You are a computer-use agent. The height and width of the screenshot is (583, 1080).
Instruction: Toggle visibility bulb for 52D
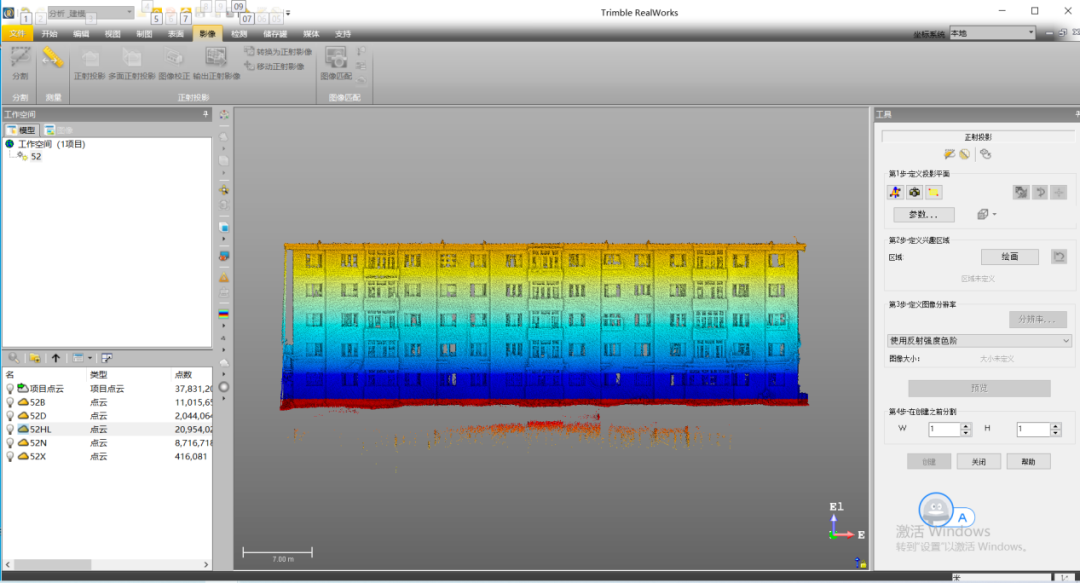point(10,416)
